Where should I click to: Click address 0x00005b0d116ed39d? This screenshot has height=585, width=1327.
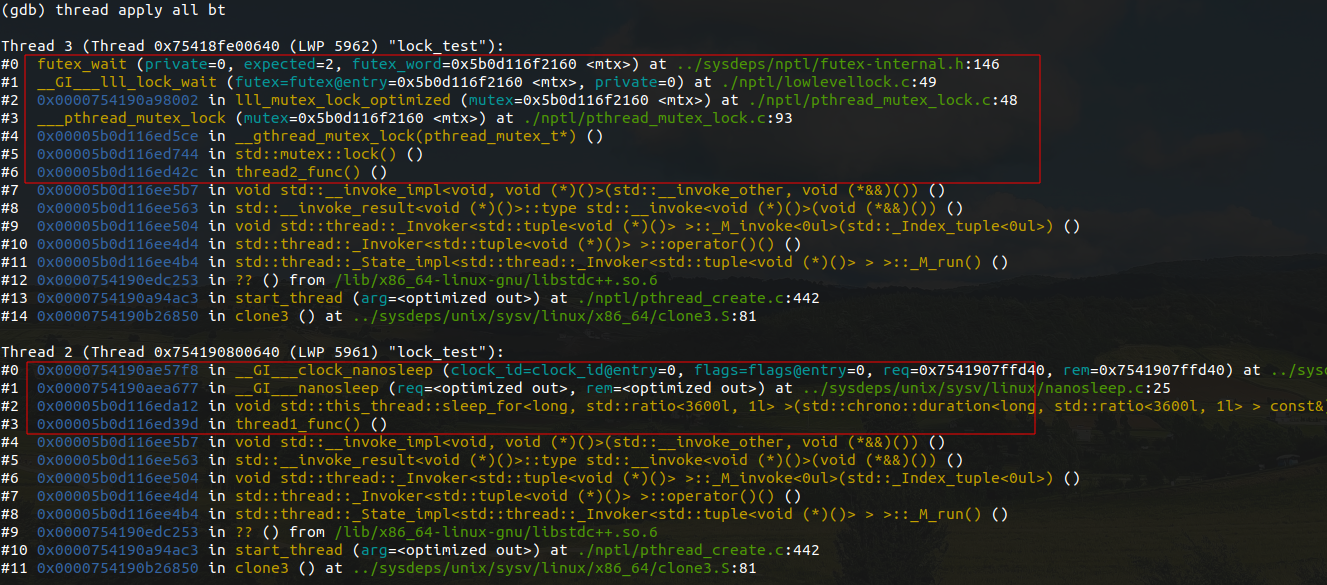(118, 424)
